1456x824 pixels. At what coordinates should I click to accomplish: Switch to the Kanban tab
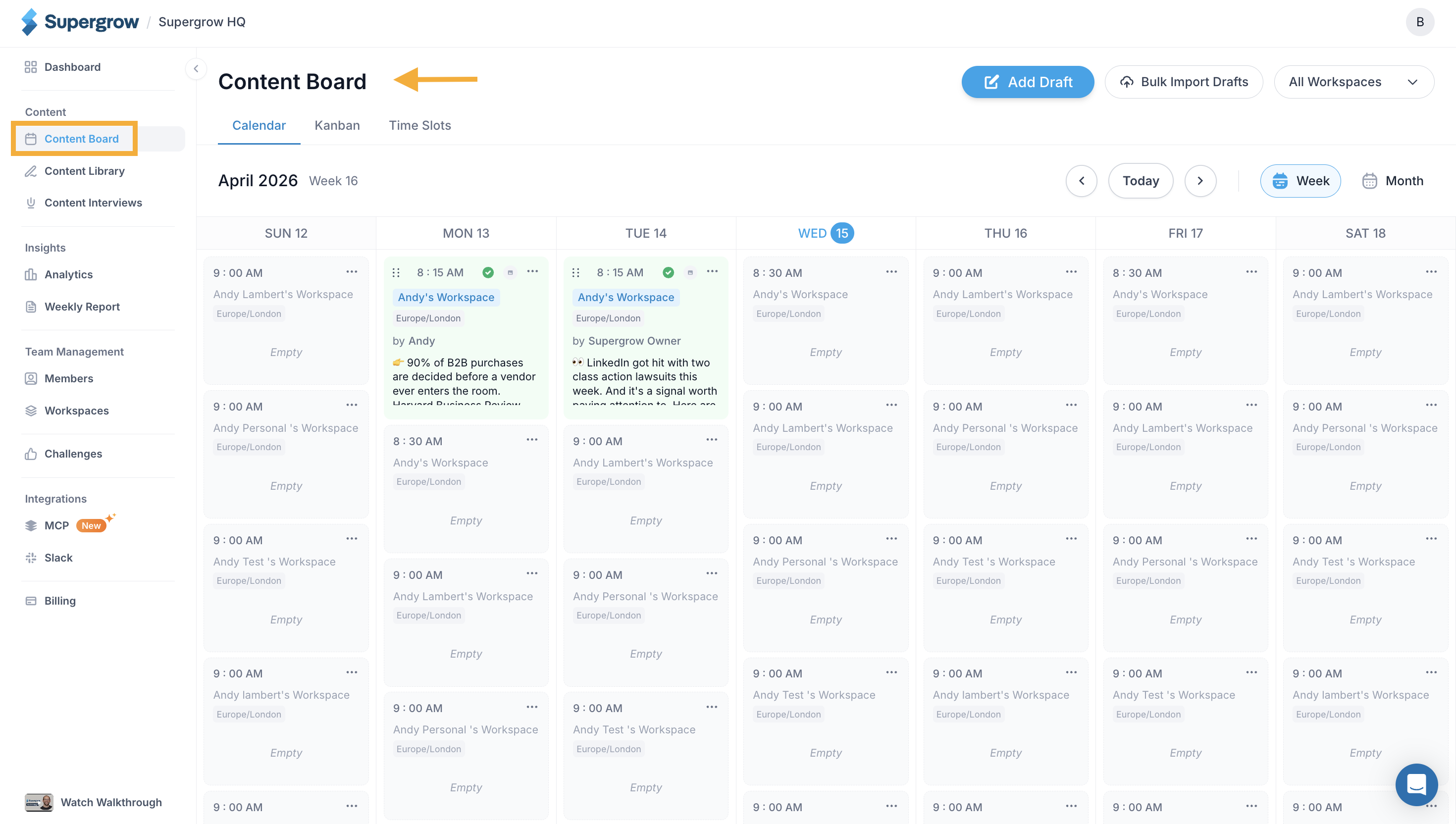click(337, 126)
